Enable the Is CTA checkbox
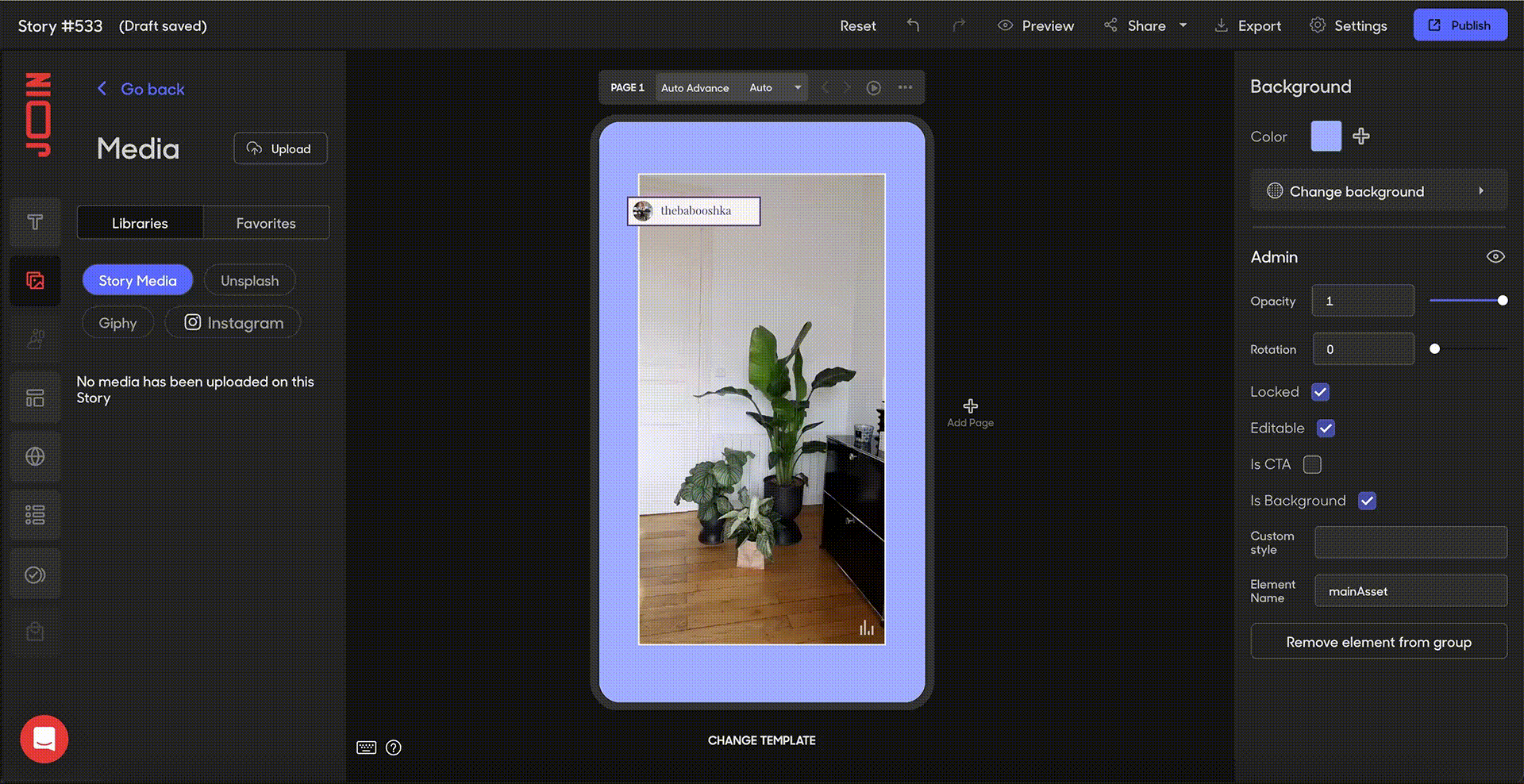The height and width of the screenshot is (784, 1524). 1313,464
